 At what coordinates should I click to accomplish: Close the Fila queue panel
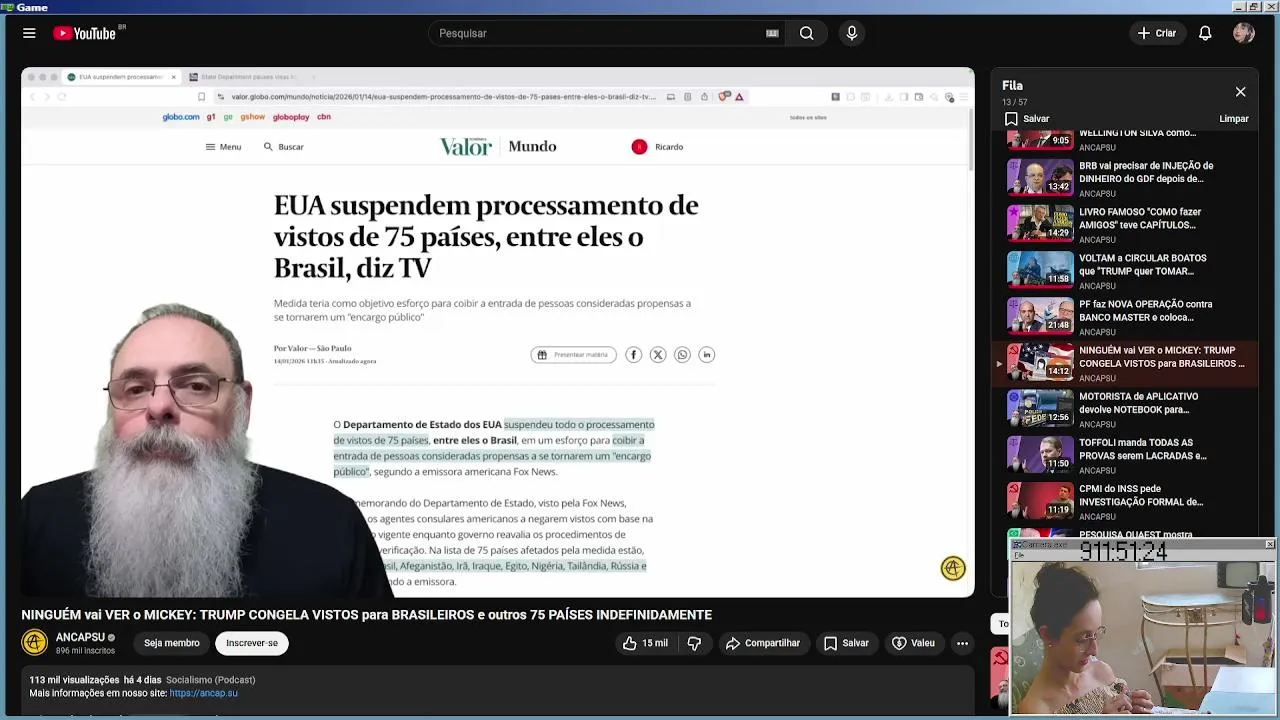[x=1240, y=92]
